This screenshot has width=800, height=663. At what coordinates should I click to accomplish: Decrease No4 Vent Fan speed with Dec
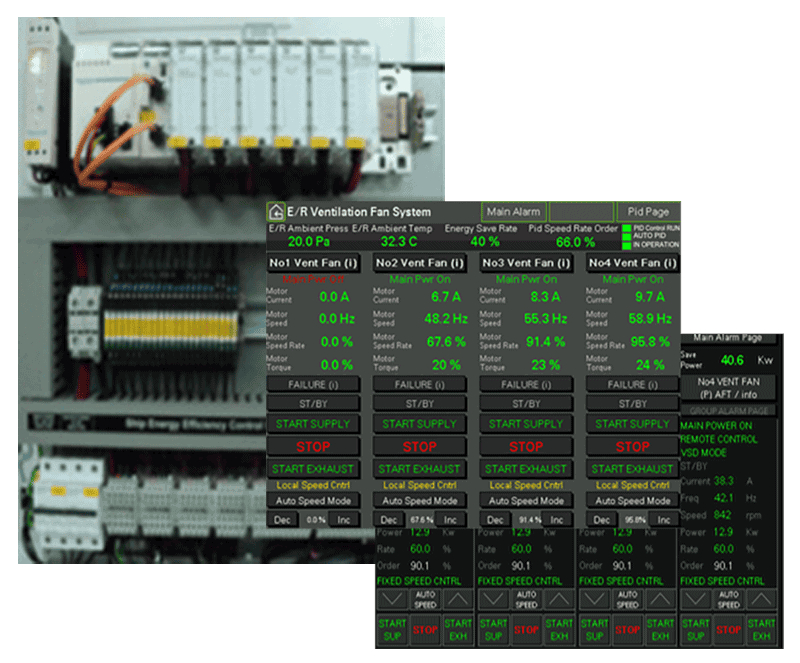pos(602,520)
